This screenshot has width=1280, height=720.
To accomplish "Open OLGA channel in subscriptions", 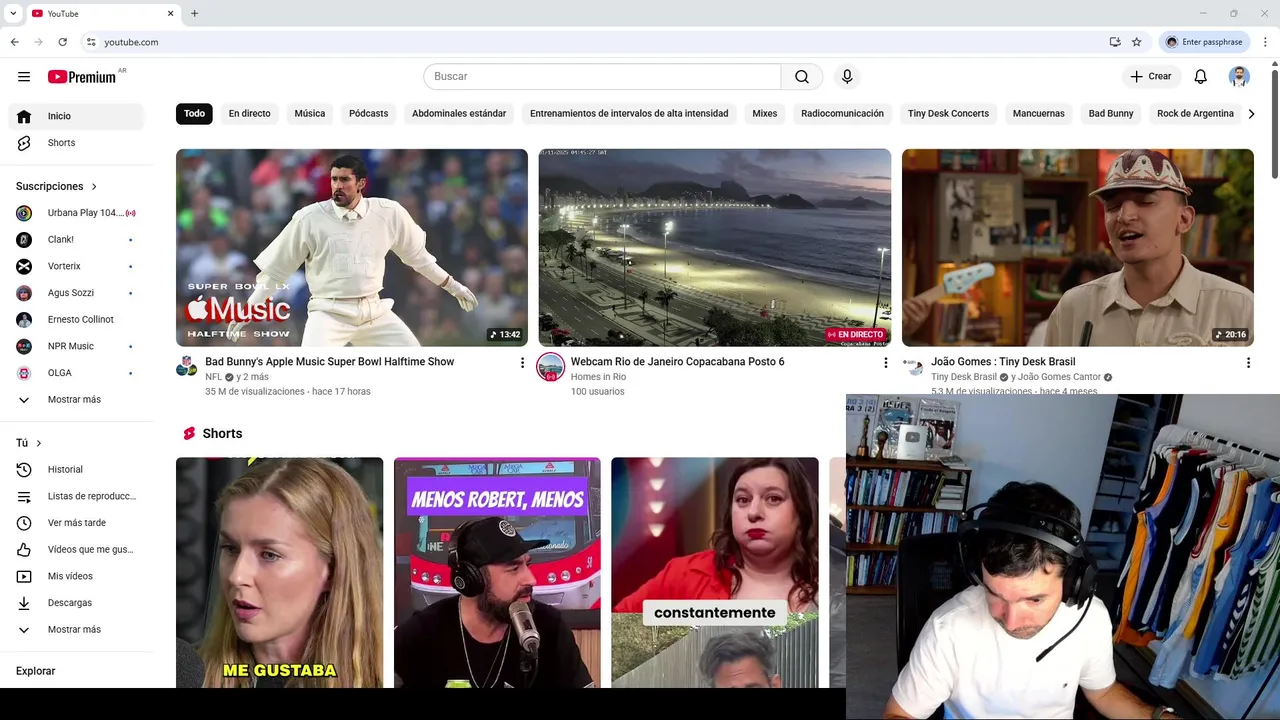I will pyautogui.click(x=76, y=373).
